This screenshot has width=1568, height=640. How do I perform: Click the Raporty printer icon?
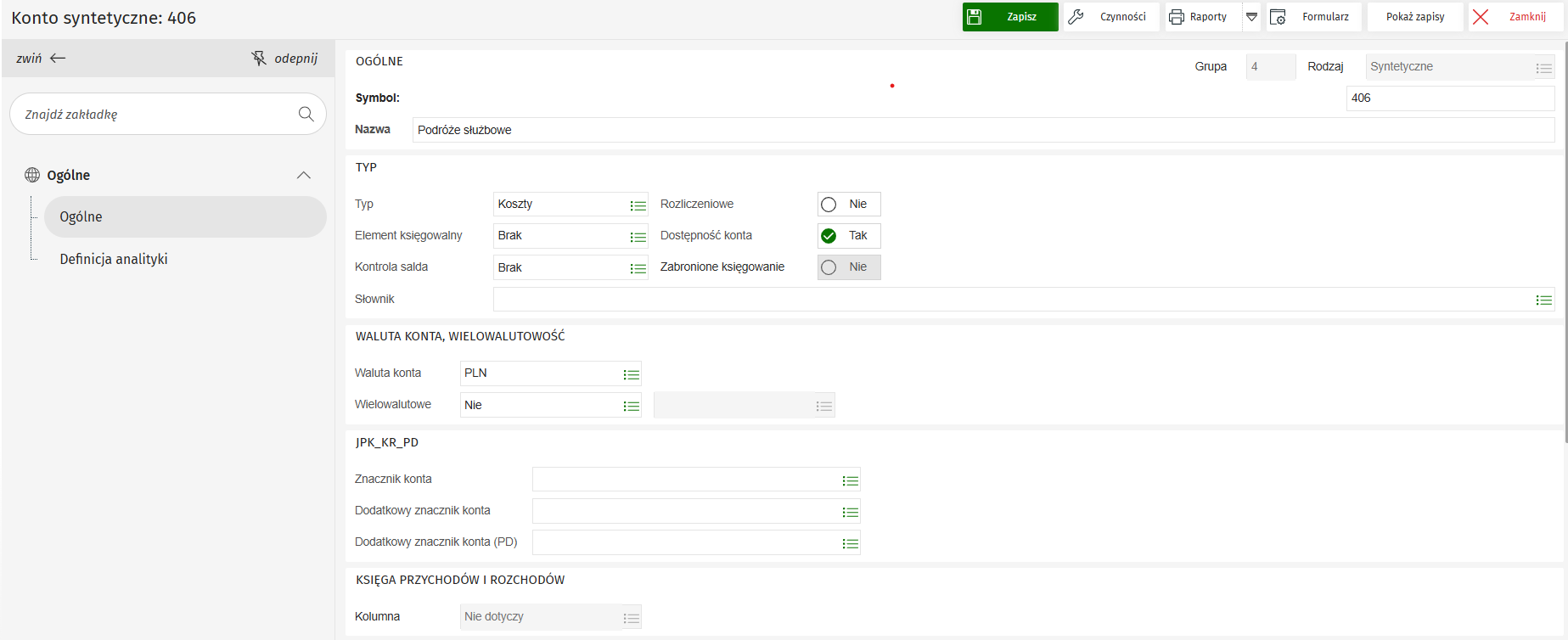click(x=1177, y=17)
